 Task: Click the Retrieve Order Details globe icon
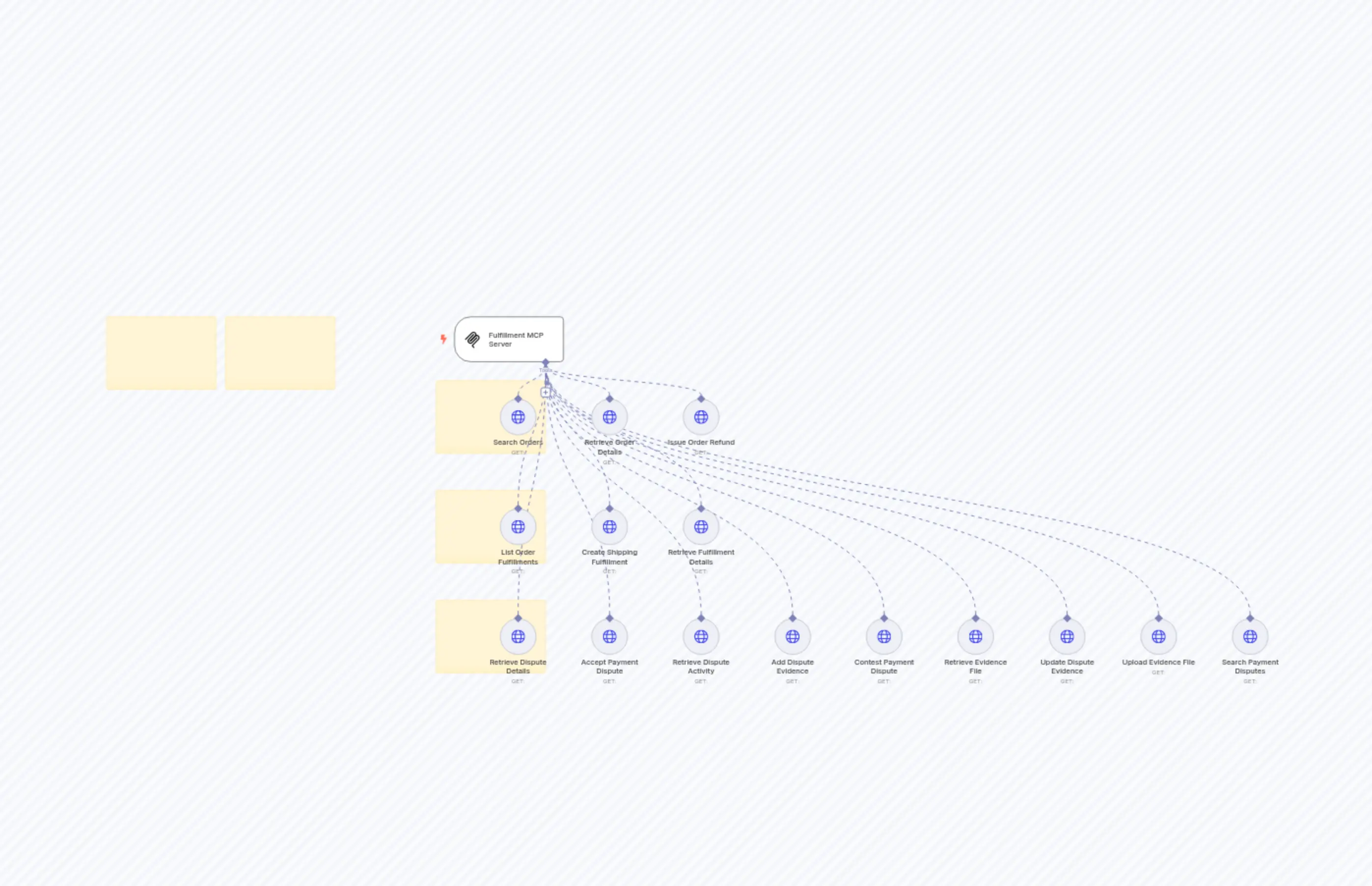(609, 418)
